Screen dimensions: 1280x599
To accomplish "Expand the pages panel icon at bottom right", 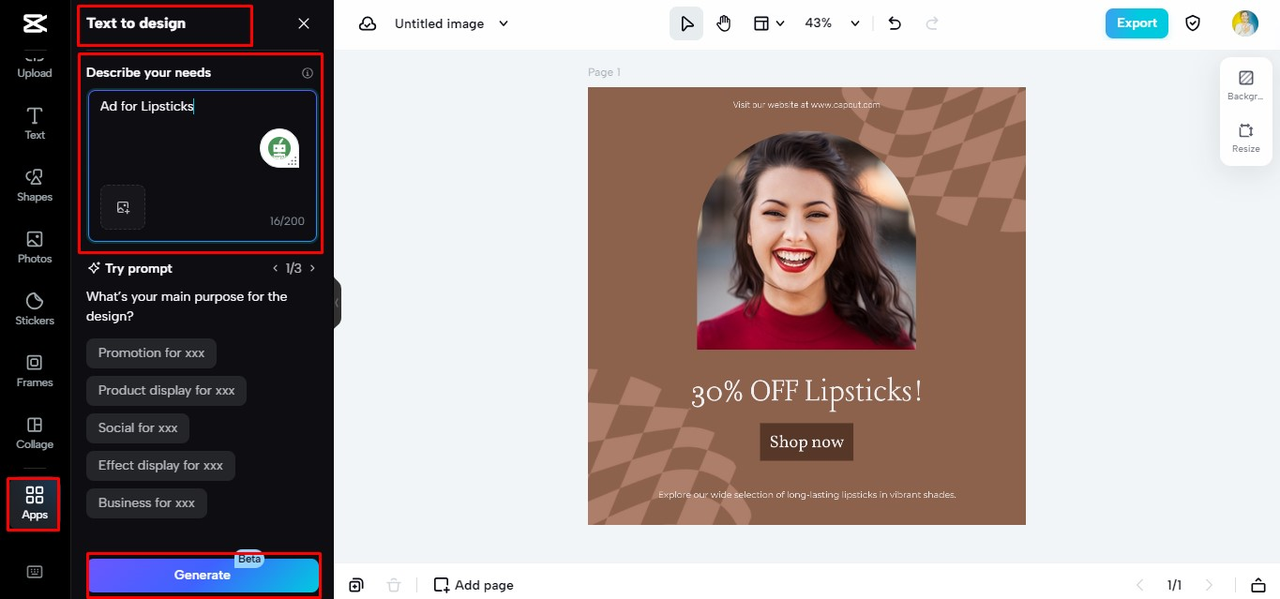I will [x=1257, y=585].
